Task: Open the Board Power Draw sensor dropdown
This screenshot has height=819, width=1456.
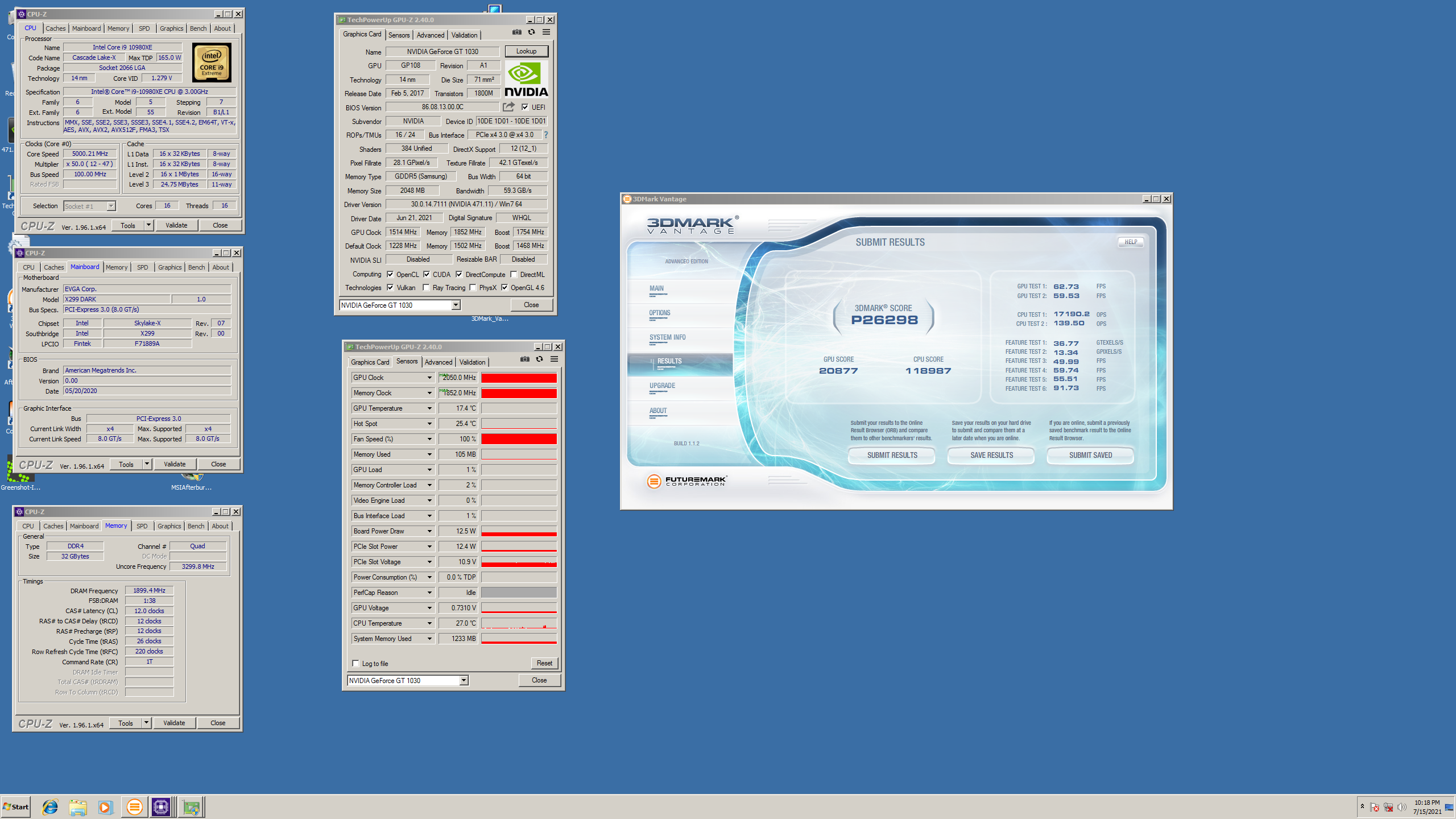Action: (x=429, y=531)
